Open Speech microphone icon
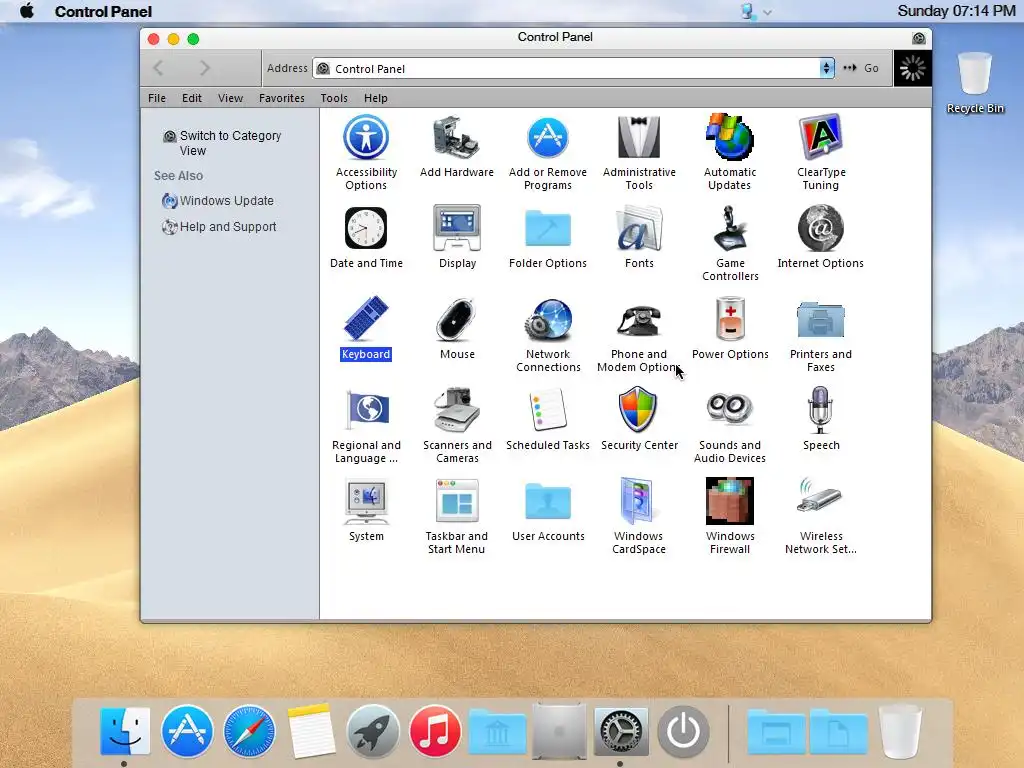 (x=821, y=410)
